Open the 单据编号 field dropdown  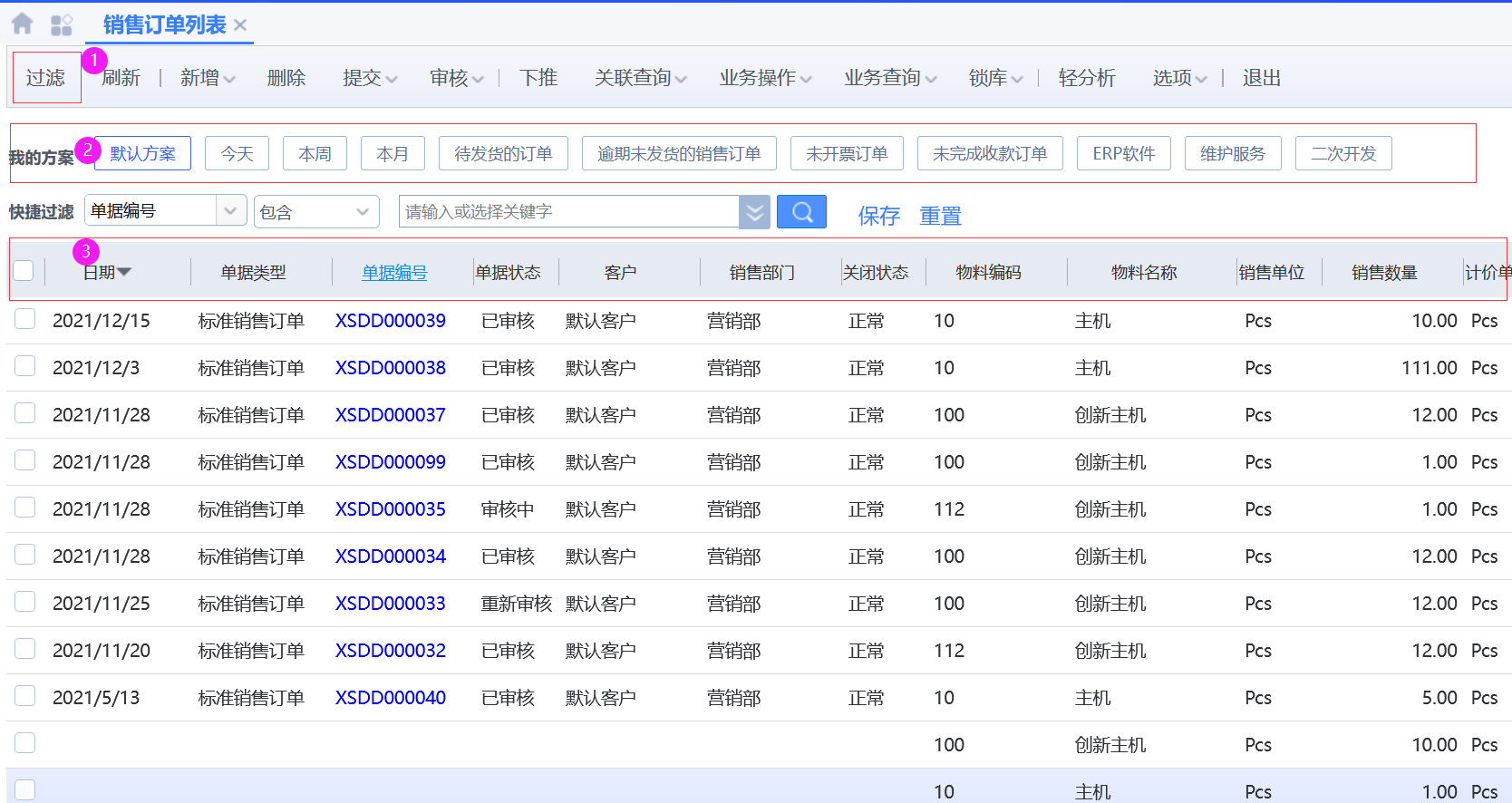point(166,211)
